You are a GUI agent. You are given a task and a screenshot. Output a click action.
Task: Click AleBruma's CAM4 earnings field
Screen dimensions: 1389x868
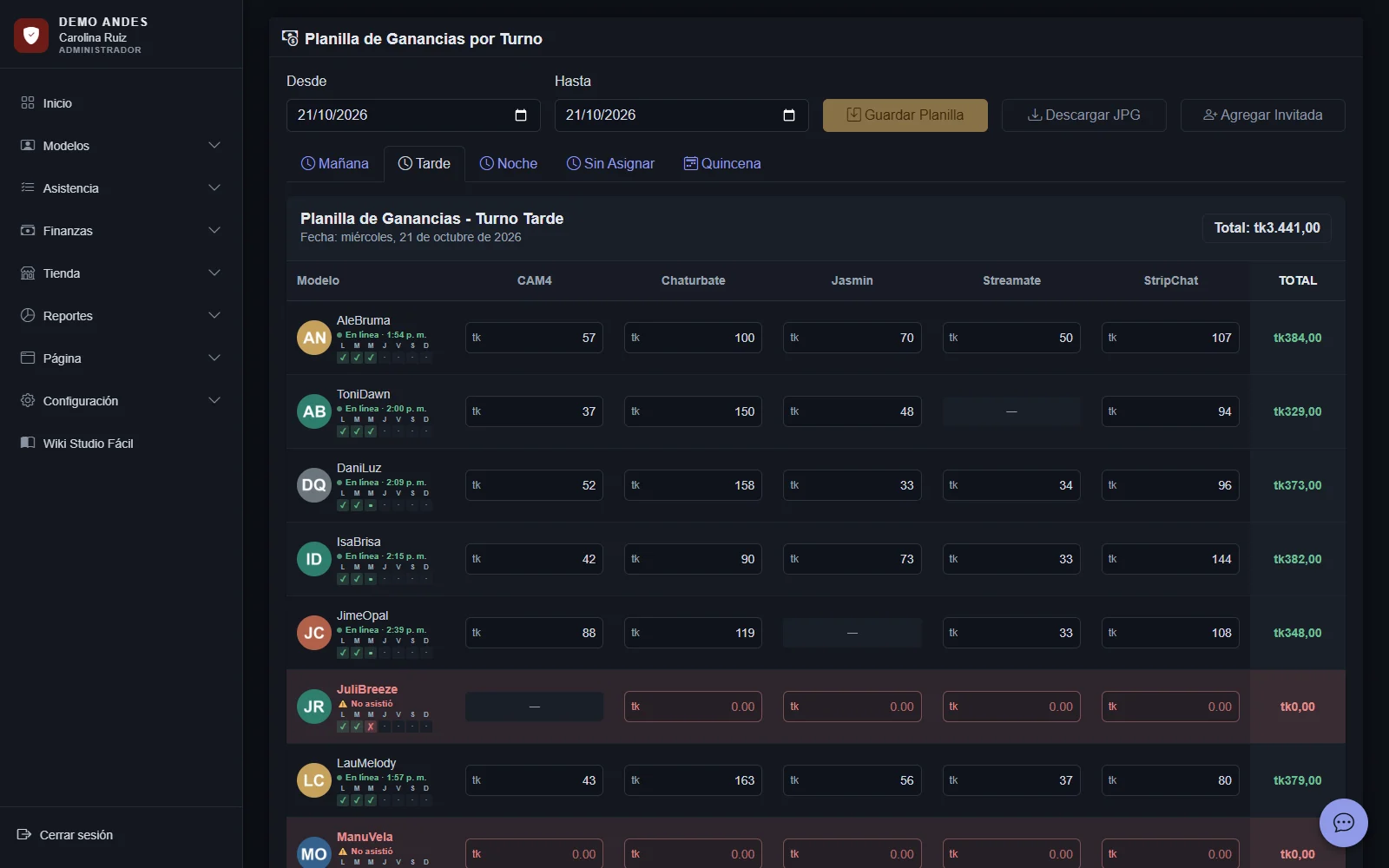click(x=534, y=338)
